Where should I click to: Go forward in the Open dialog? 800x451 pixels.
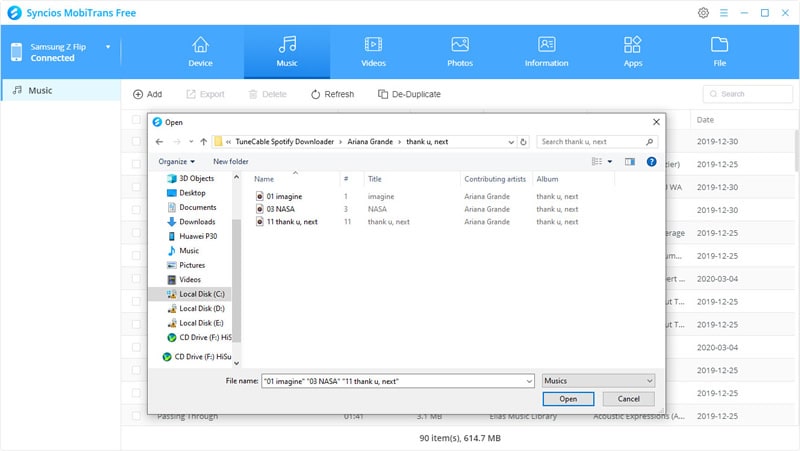coord(177,142)
